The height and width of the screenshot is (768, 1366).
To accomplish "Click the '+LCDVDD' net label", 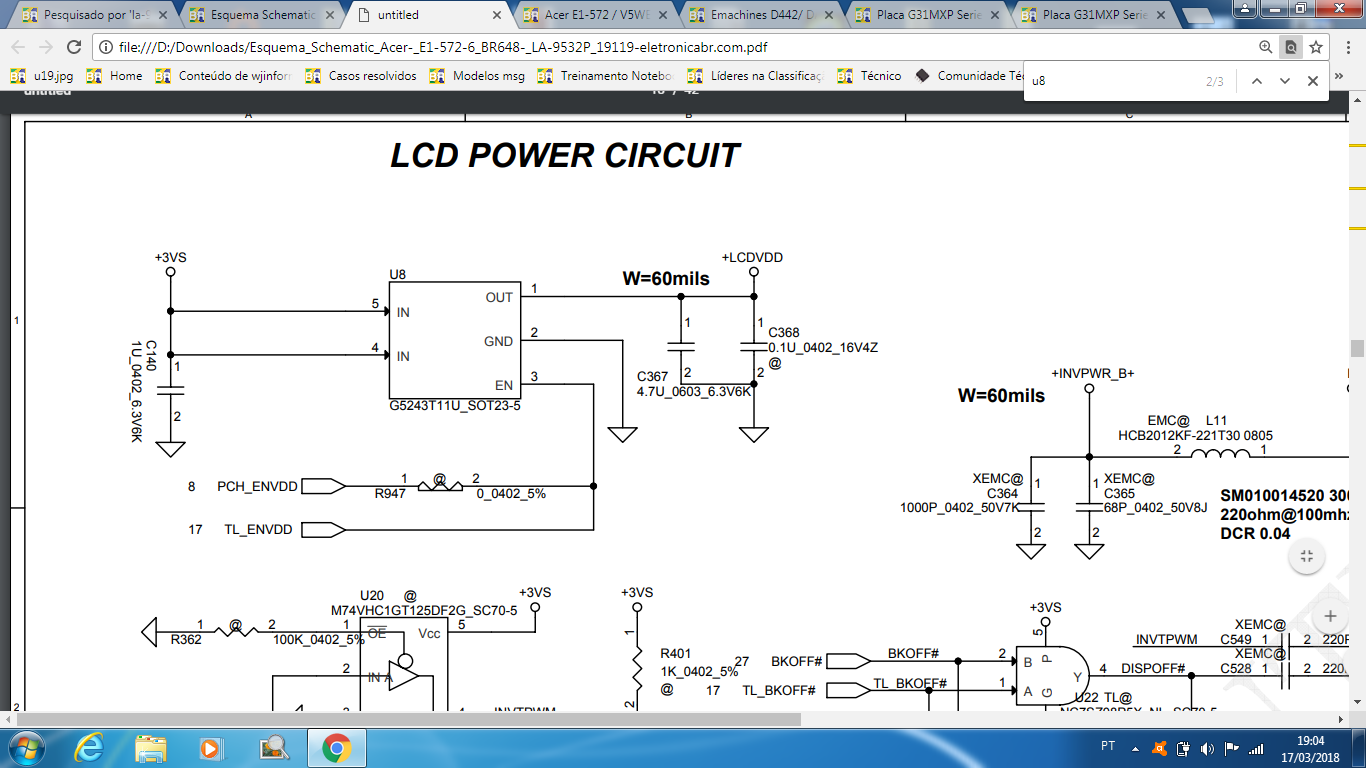I will click(752, 257).
